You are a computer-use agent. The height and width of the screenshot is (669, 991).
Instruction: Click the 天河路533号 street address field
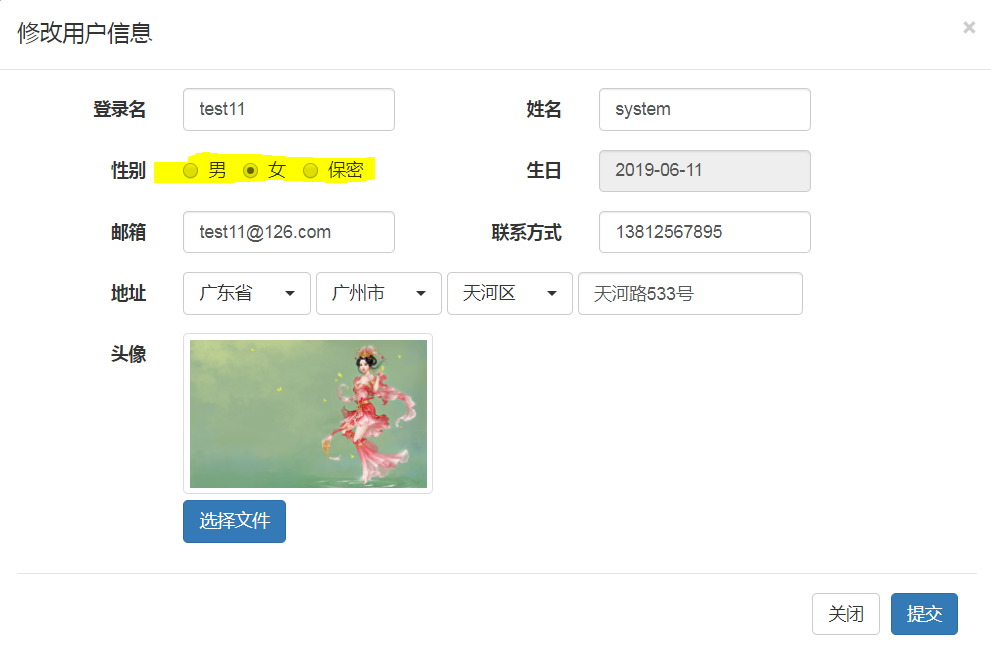[x=690, y=293]
